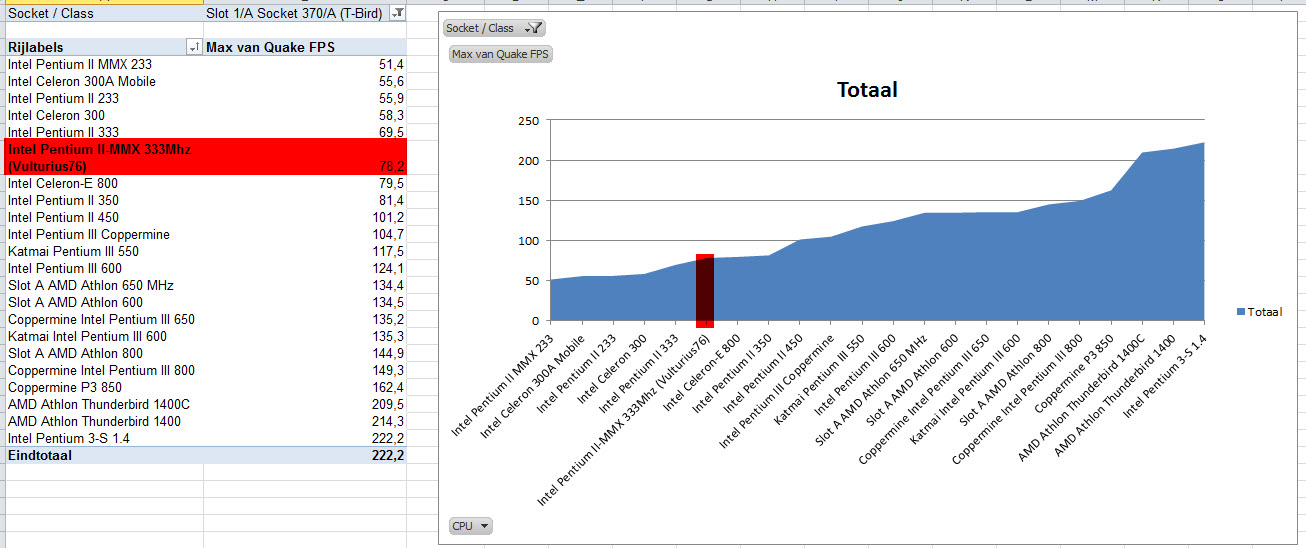Click the 58,3 FPS value cell
The image size is (1306, 548).
pyautogui.click(x=304, y=115)
